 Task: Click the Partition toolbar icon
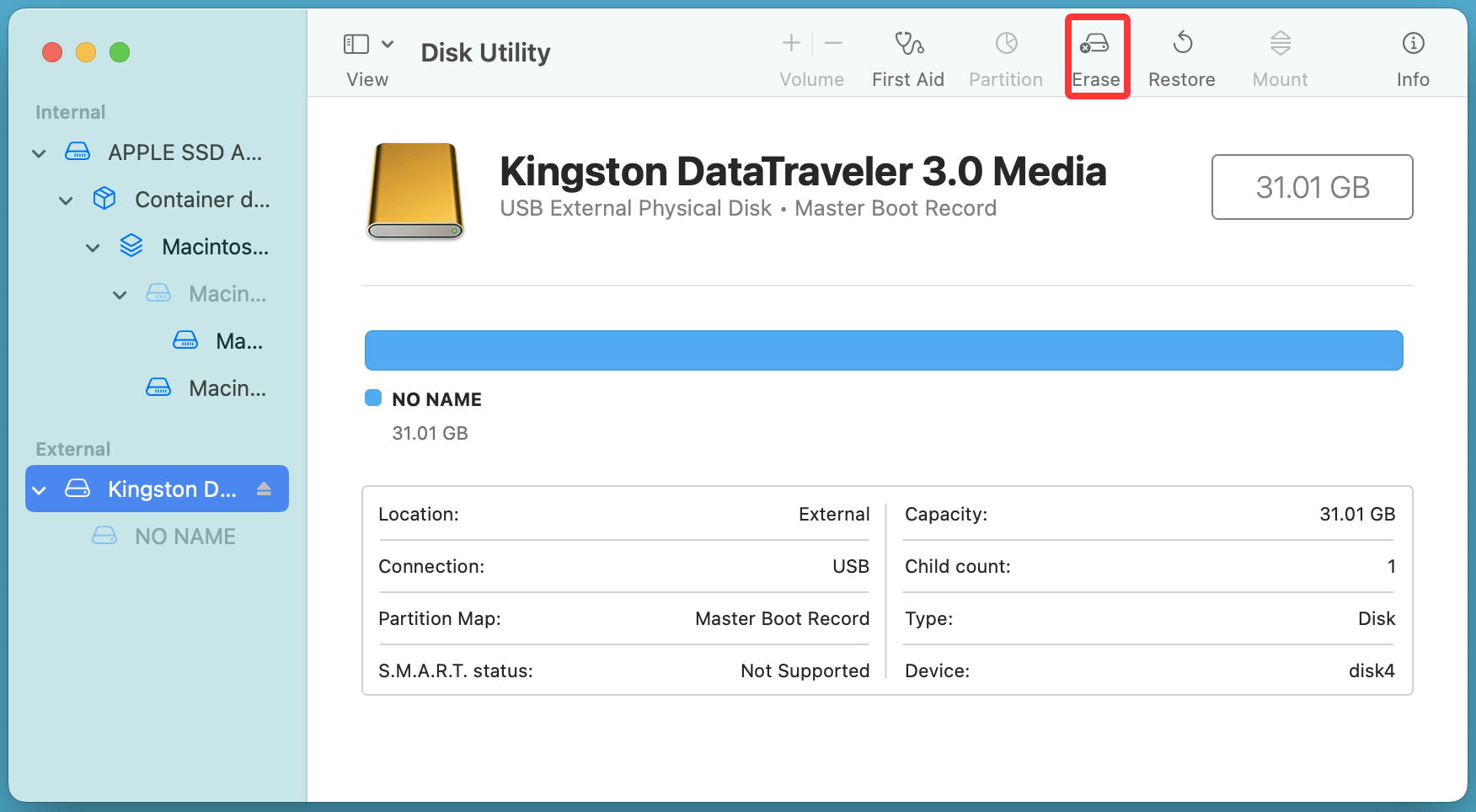pyautogui.click(x=1005, y=55)
